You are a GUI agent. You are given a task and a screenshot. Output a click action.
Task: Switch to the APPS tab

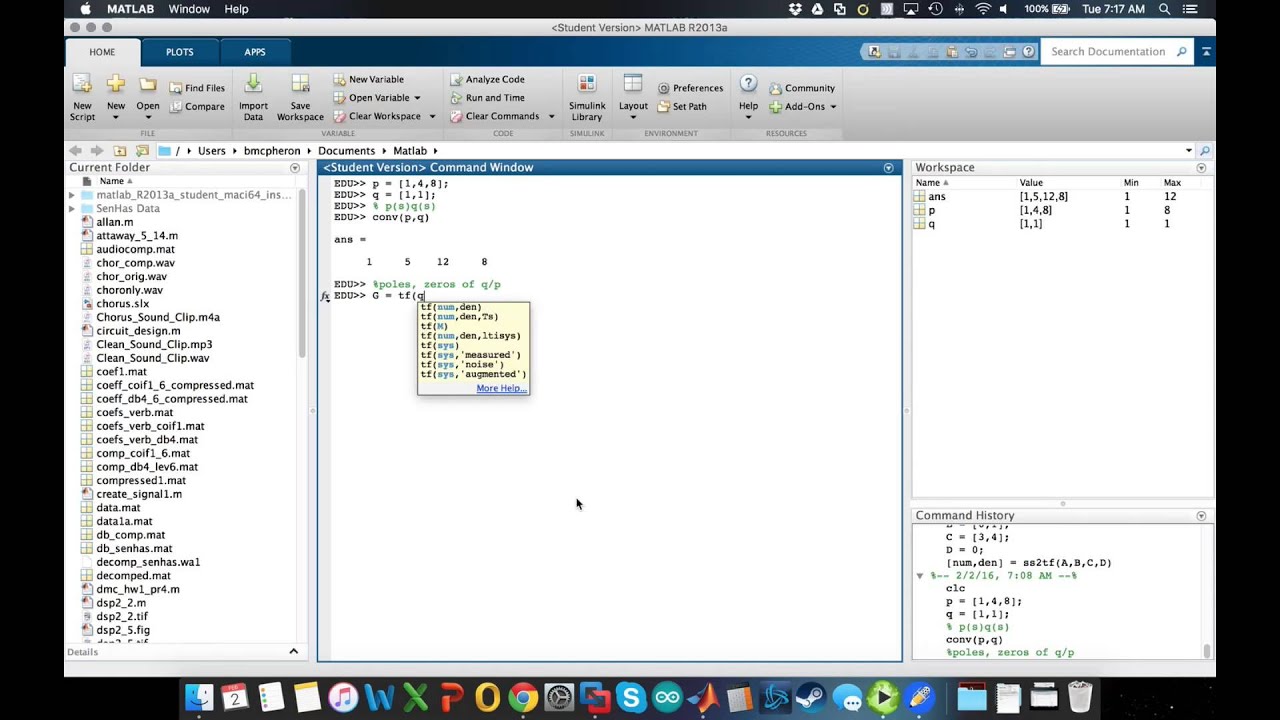pos(255,52)
